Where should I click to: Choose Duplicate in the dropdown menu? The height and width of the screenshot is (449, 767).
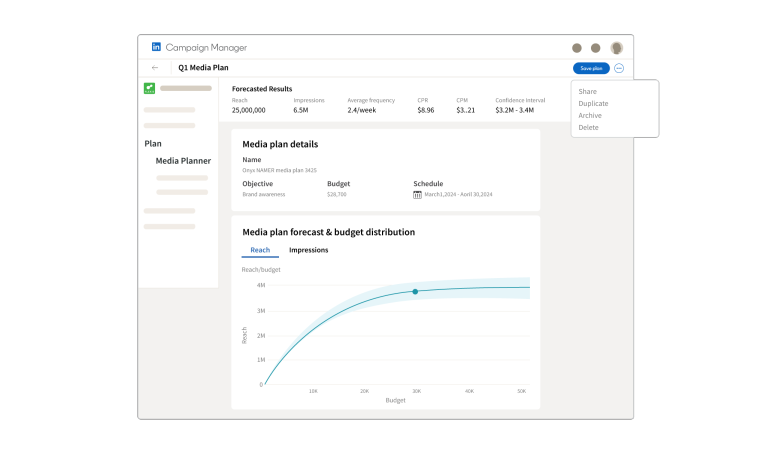[x=593, y=104]
